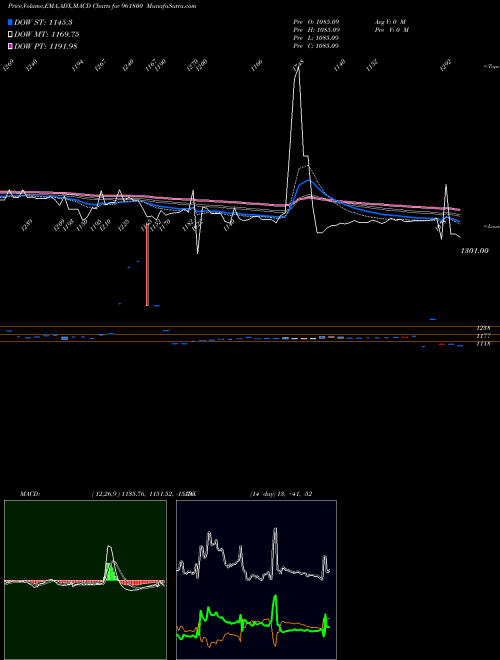
Task: Click the 'Pre V: 0 M' volume text
Action: point(391,29)
